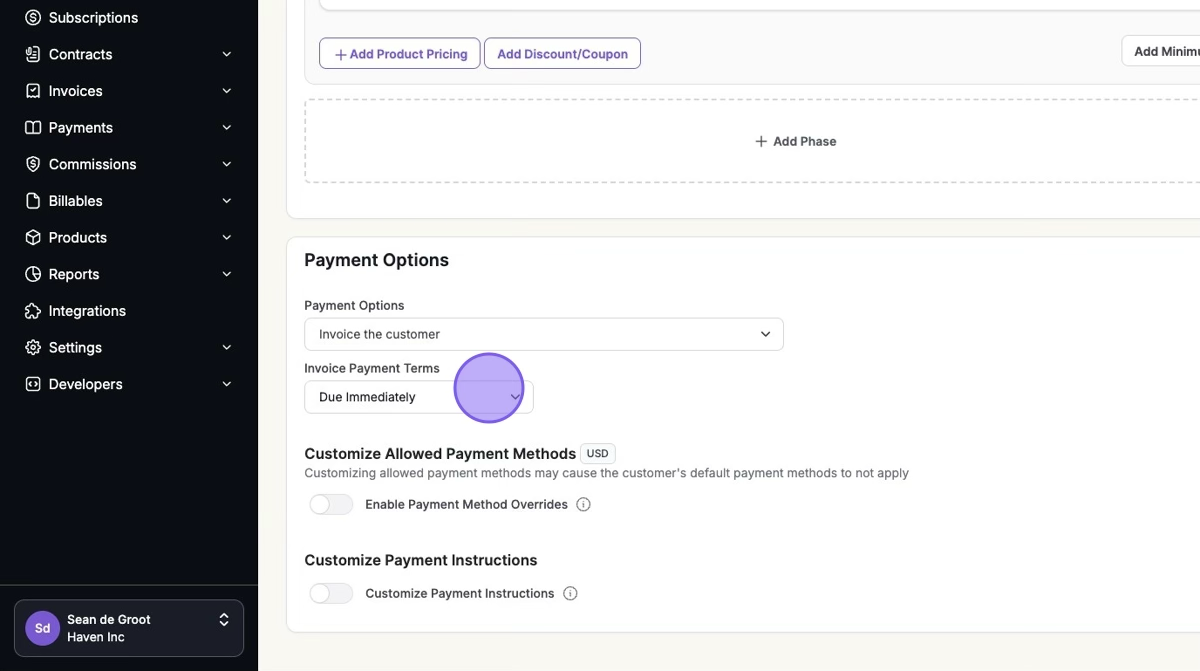The width and height of the screenshot is (1200, 671).
Task: Open the Payment Options dropdown
Action: click(x=543, y=334)
